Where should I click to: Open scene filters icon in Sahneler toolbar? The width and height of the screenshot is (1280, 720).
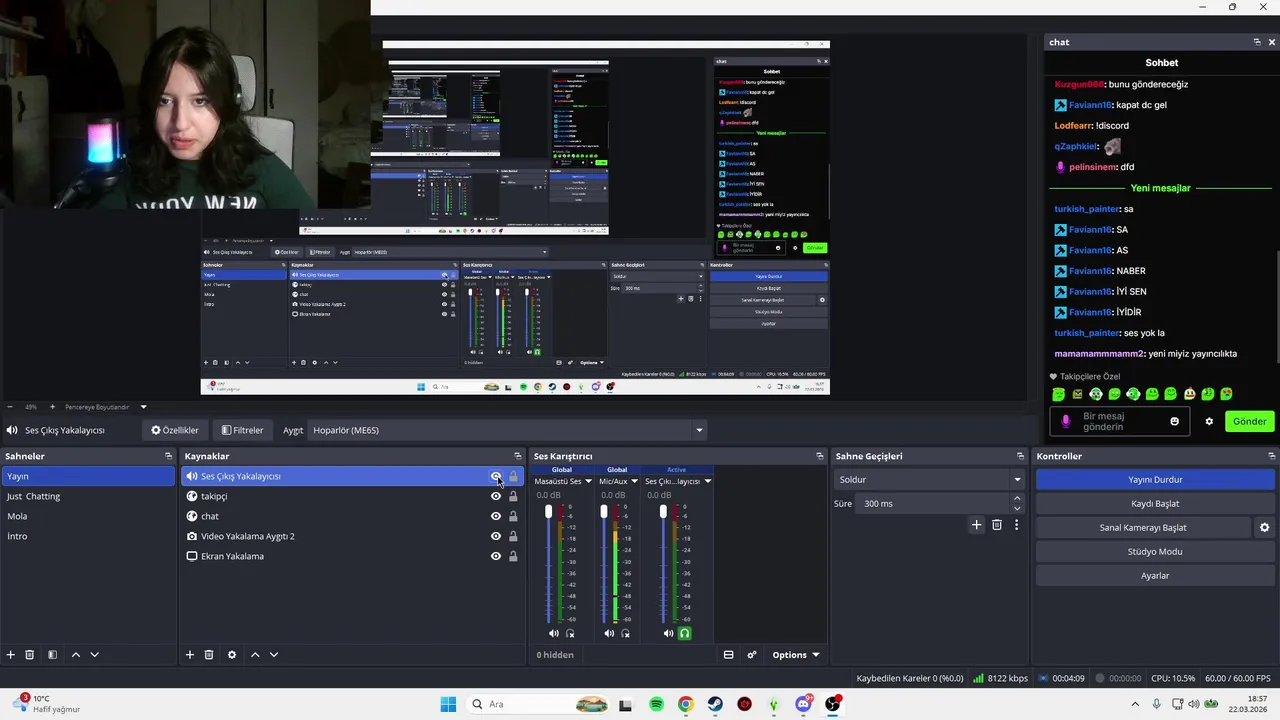[x=52, y=655]
